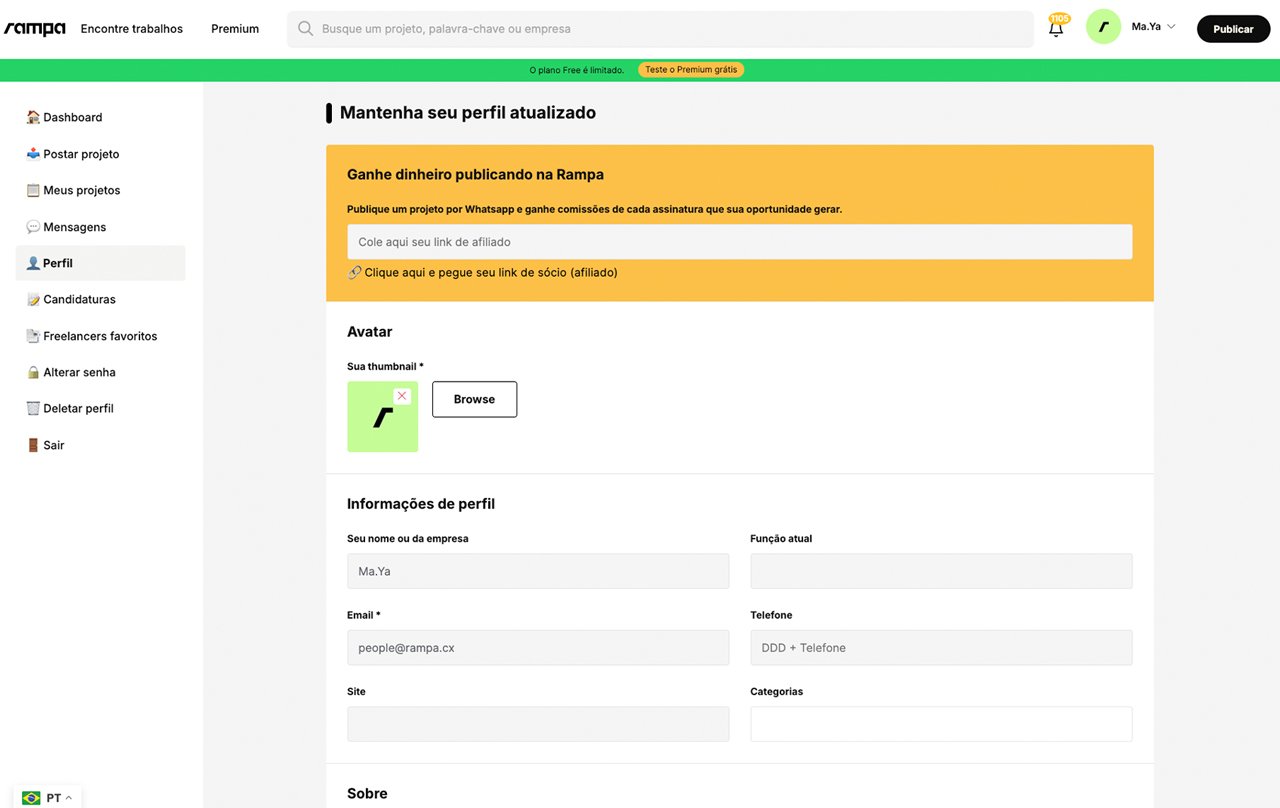
Task: Click the Rampa logo in header
Action: tap(35, 29)
